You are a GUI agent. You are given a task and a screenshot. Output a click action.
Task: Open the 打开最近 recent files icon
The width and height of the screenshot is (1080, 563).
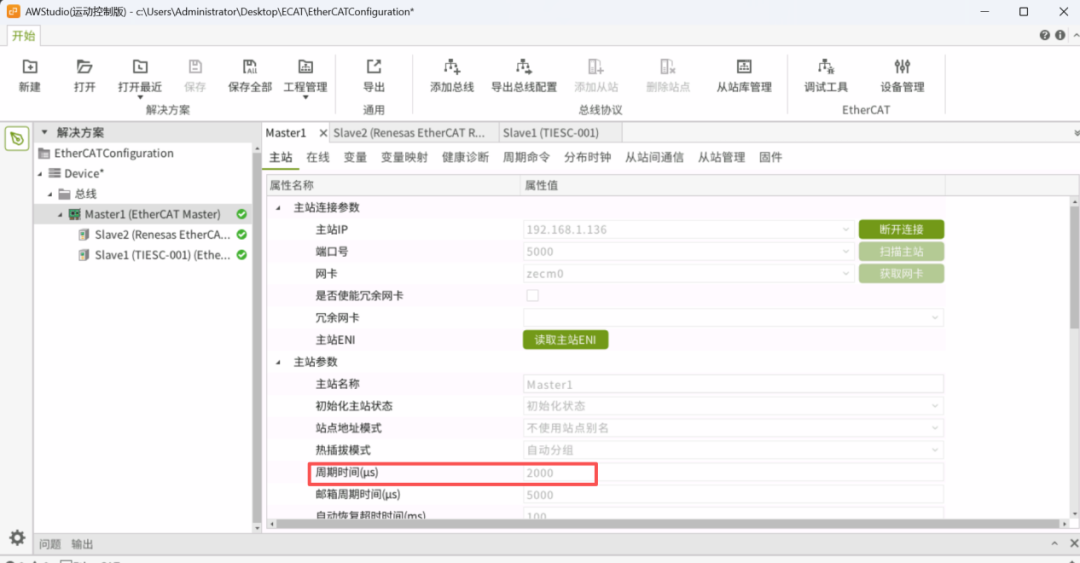140,67
